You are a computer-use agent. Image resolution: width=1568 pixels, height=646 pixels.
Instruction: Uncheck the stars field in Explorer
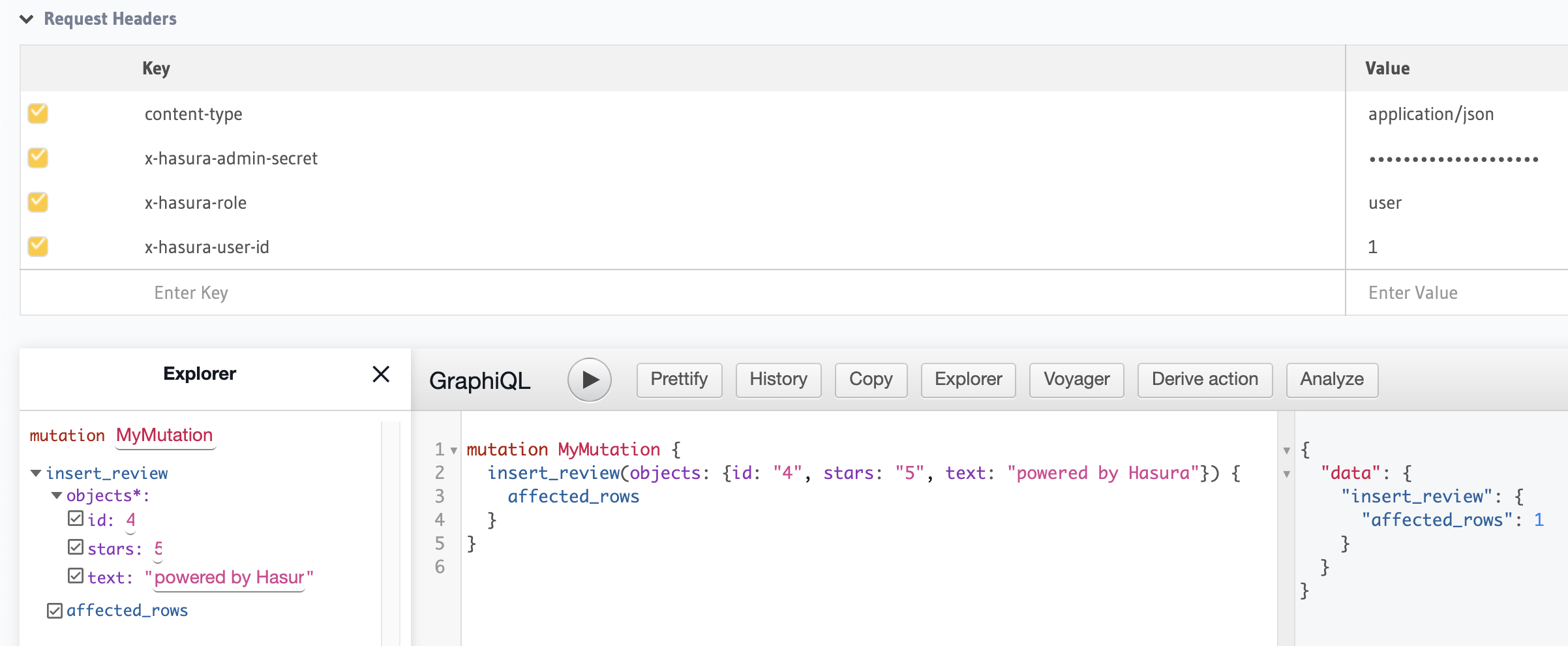[76, 547]
